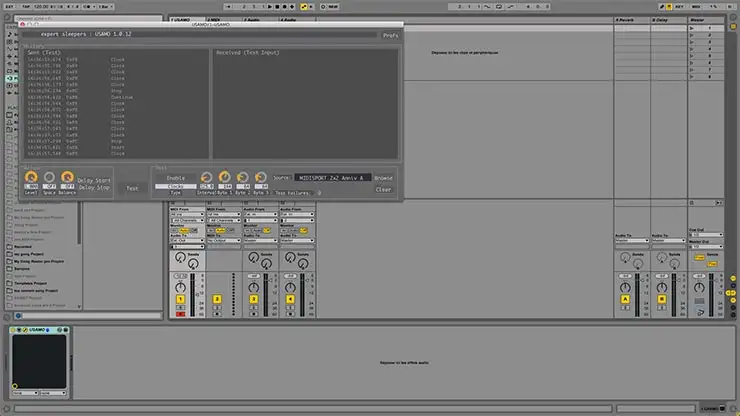Open Audio From dropdown on track 4

[x=297, y=214]
